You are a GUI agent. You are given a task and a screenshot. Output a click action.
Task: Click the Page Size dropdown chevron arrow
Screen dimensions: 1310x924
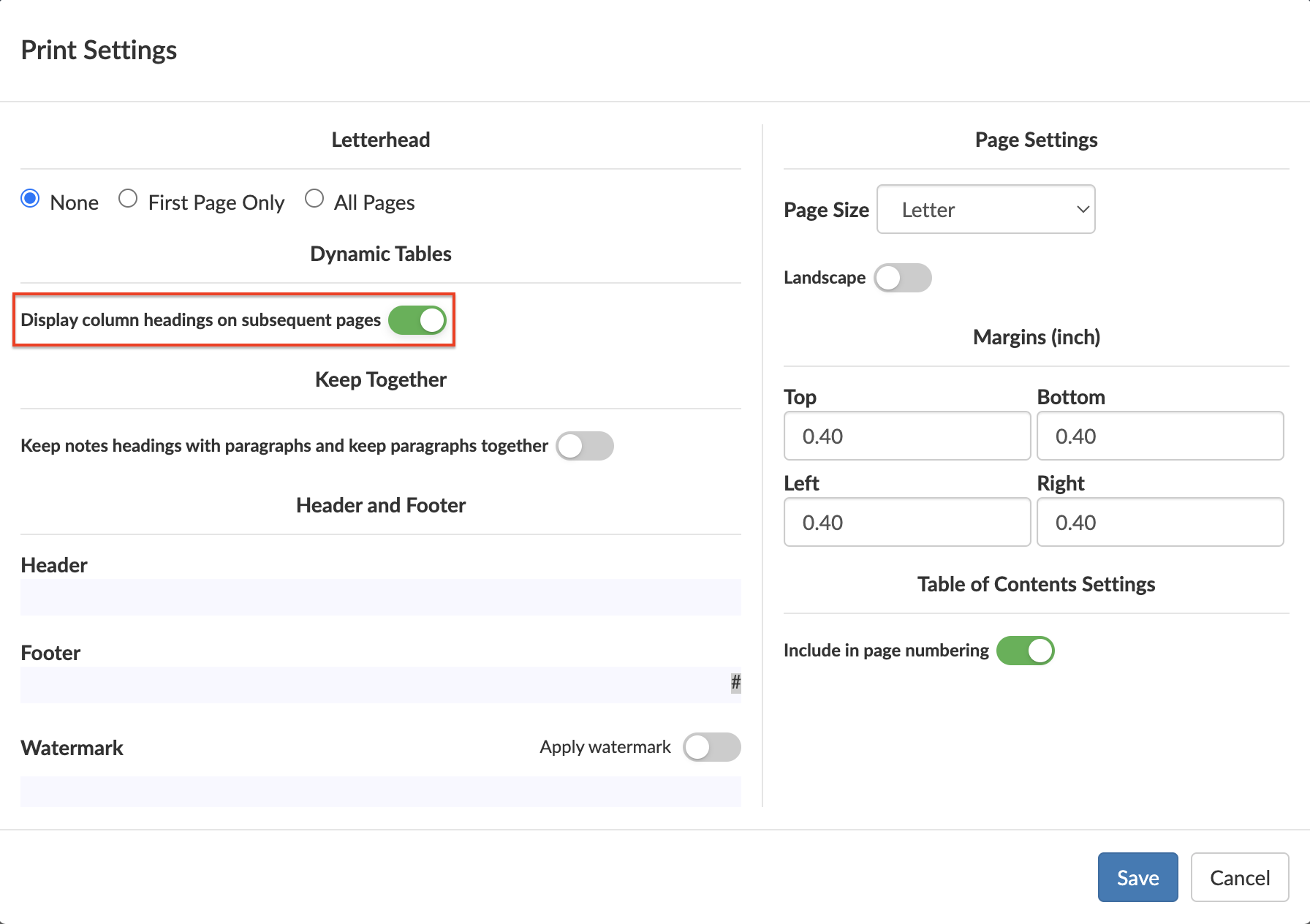click(1083, 210)
